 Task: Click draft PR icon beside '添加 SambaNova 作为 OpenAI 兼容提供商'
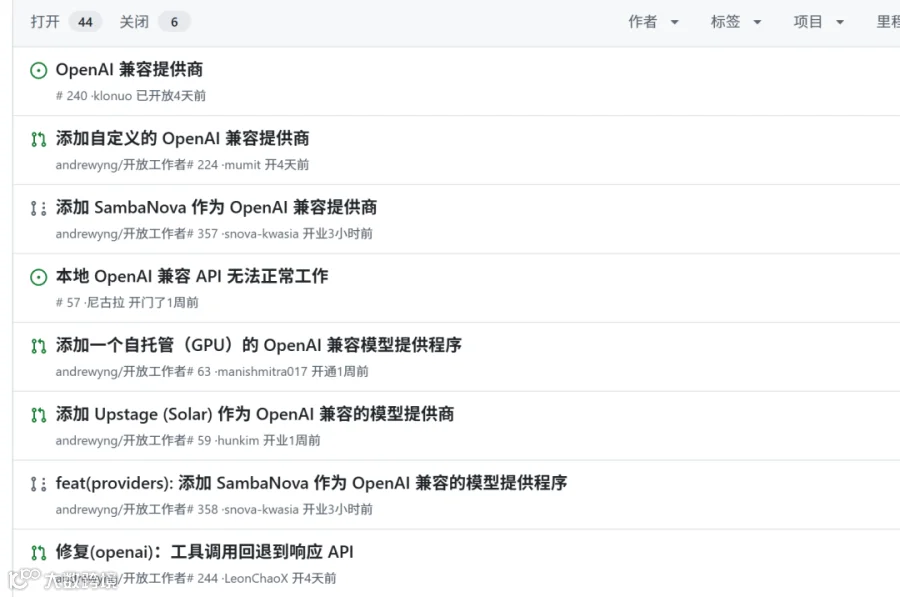38,208
